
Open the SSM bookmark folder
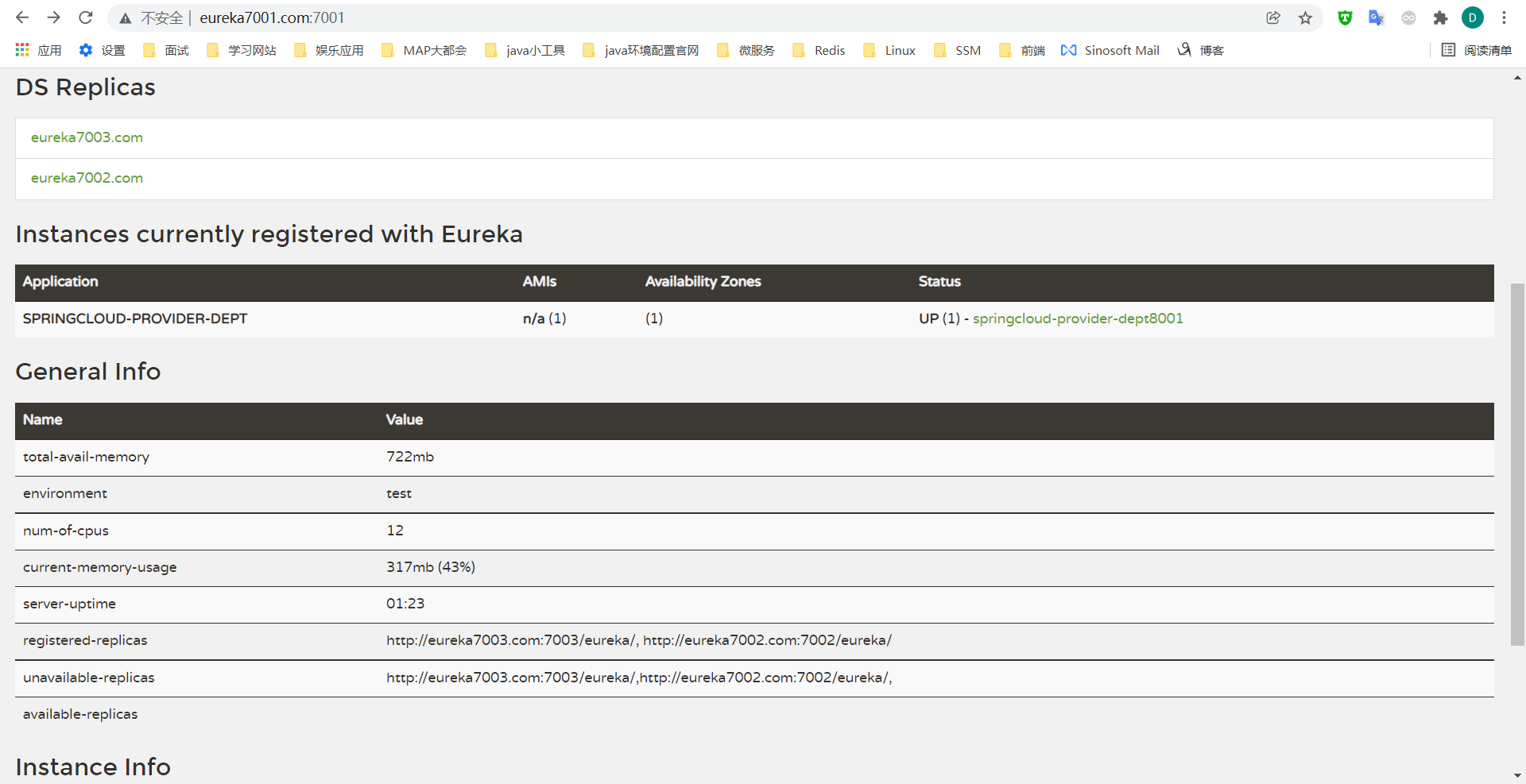pos(957,50)
